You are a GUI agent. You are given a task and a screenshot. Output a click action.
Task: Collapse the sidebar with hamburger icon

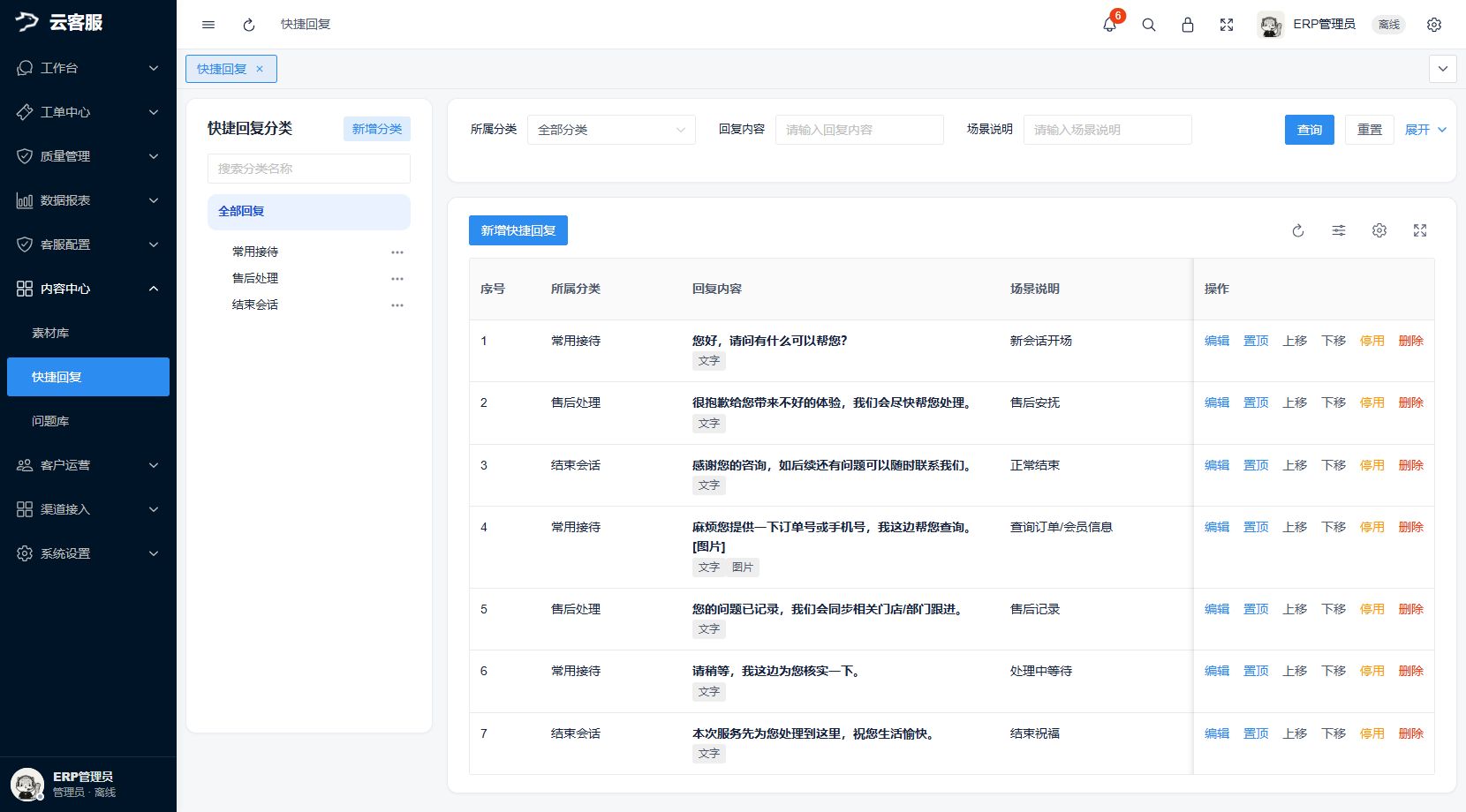pos(208,25)
